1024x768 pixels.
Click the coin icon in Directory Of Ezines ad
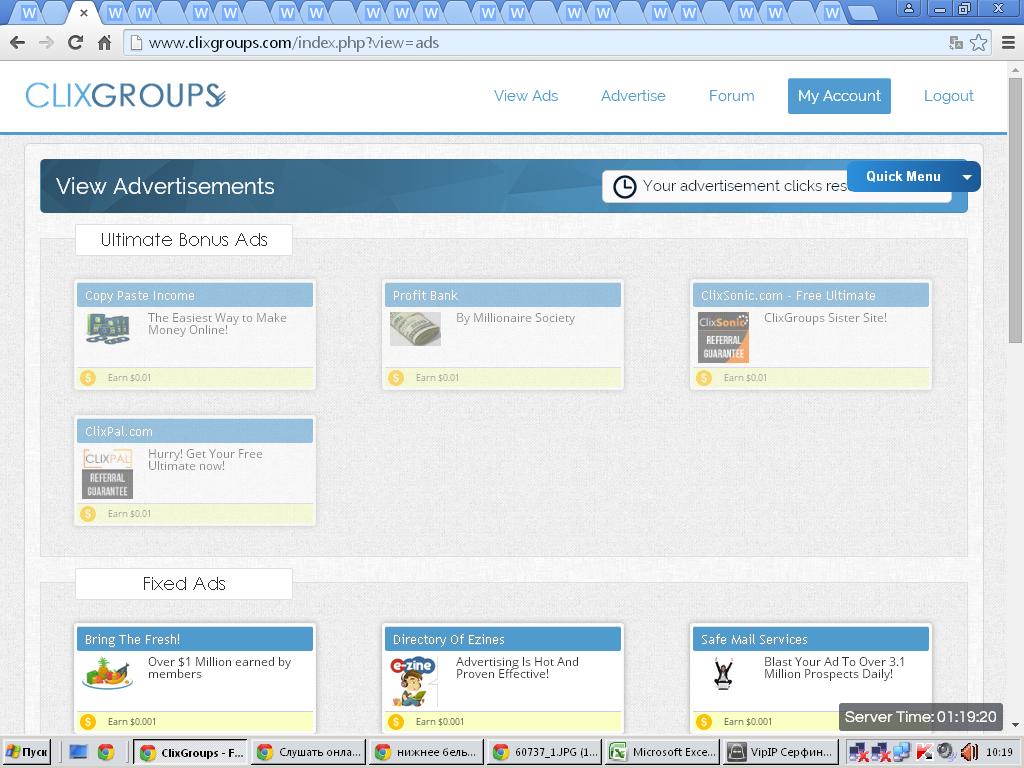tap(396, 722)
